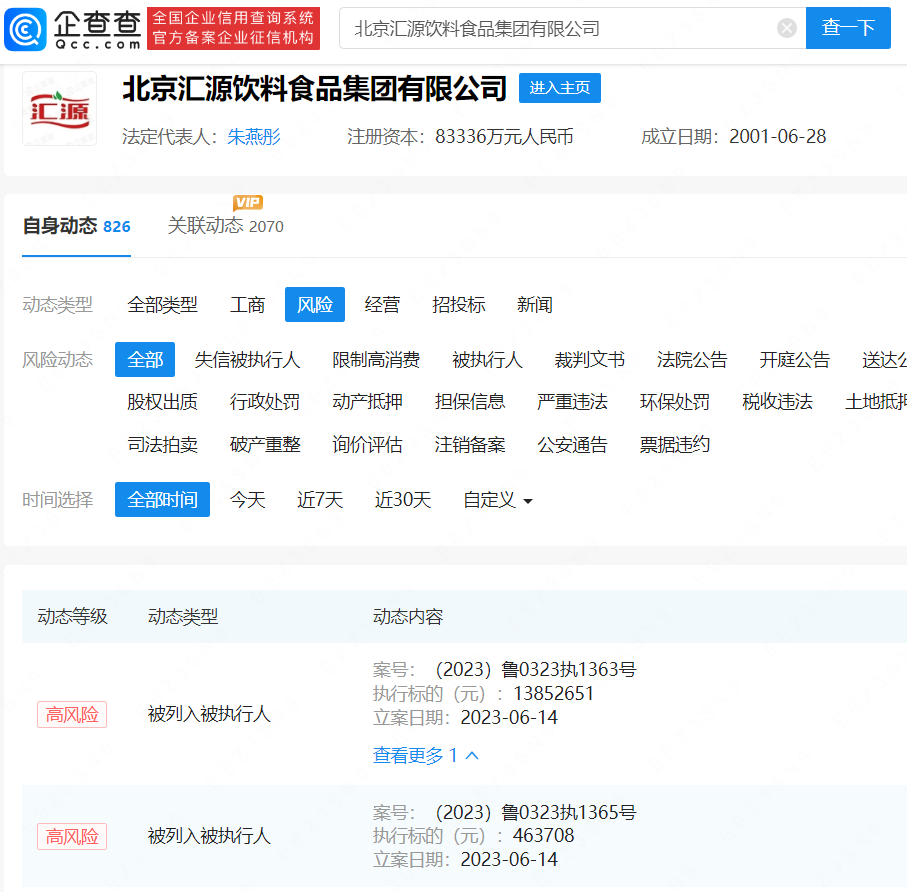The image size is (907, 892).
Task: Select 招投标 dynamic type filter
Action: point(459,304)
